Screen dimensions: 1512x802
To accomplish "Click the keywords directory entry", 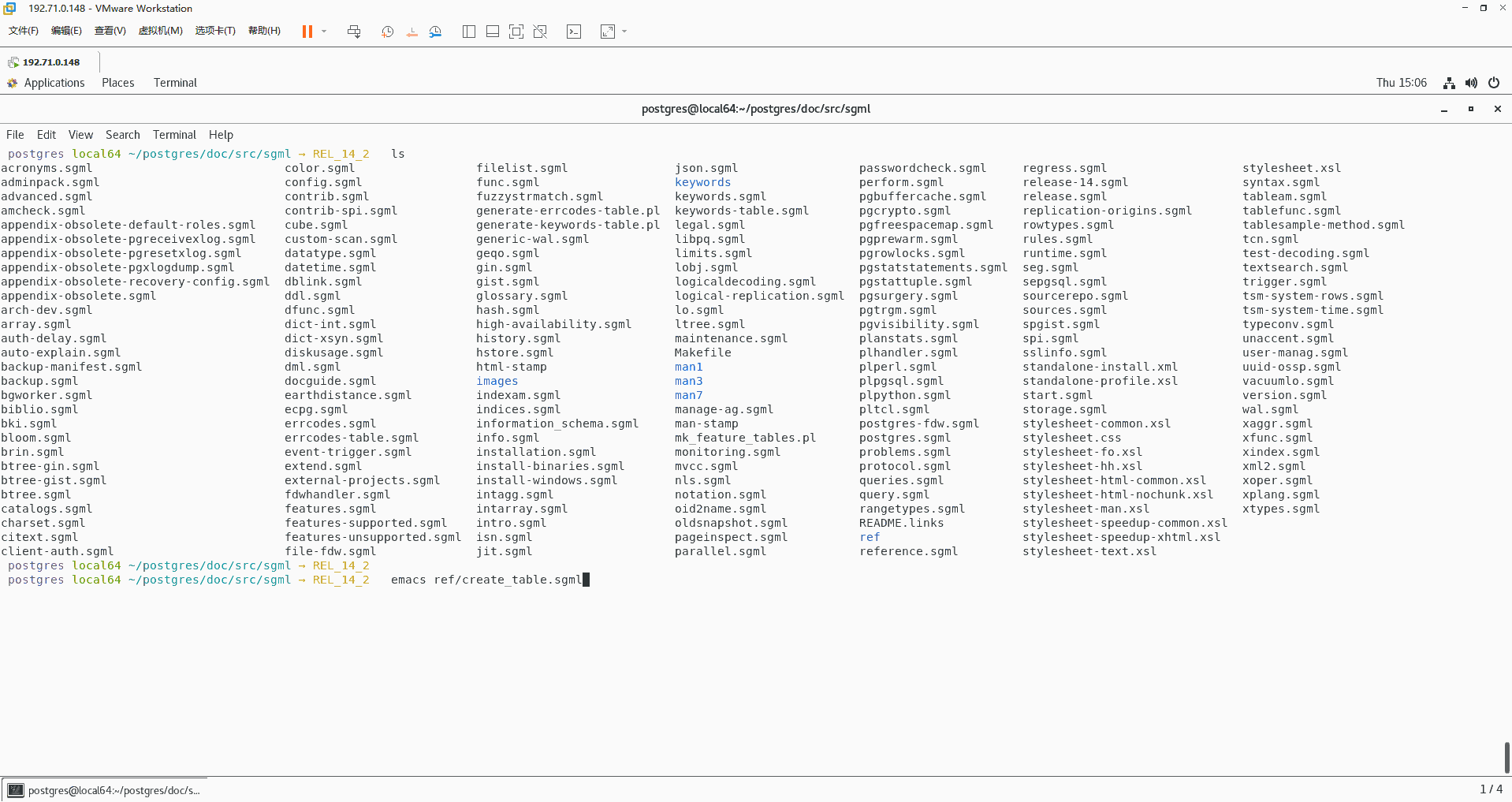I will (x=702, y=182).
